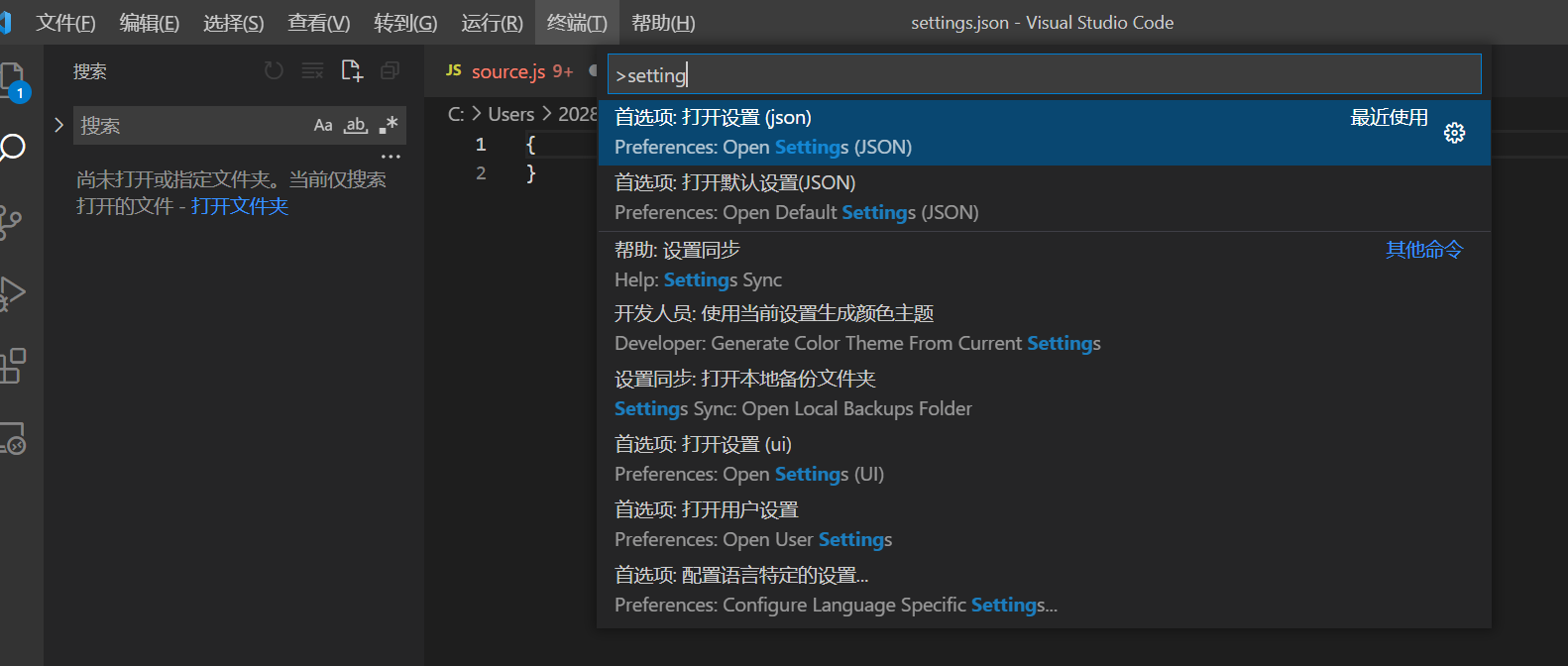This screenshot has height=666, width=1568.
Task: Switch to the source.js editor tab
Action: (521, 71)
